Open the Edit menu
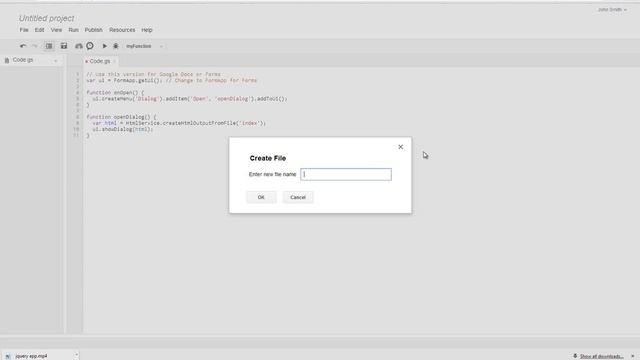Viewport: 640px width, 360px height. coord(39,30)
